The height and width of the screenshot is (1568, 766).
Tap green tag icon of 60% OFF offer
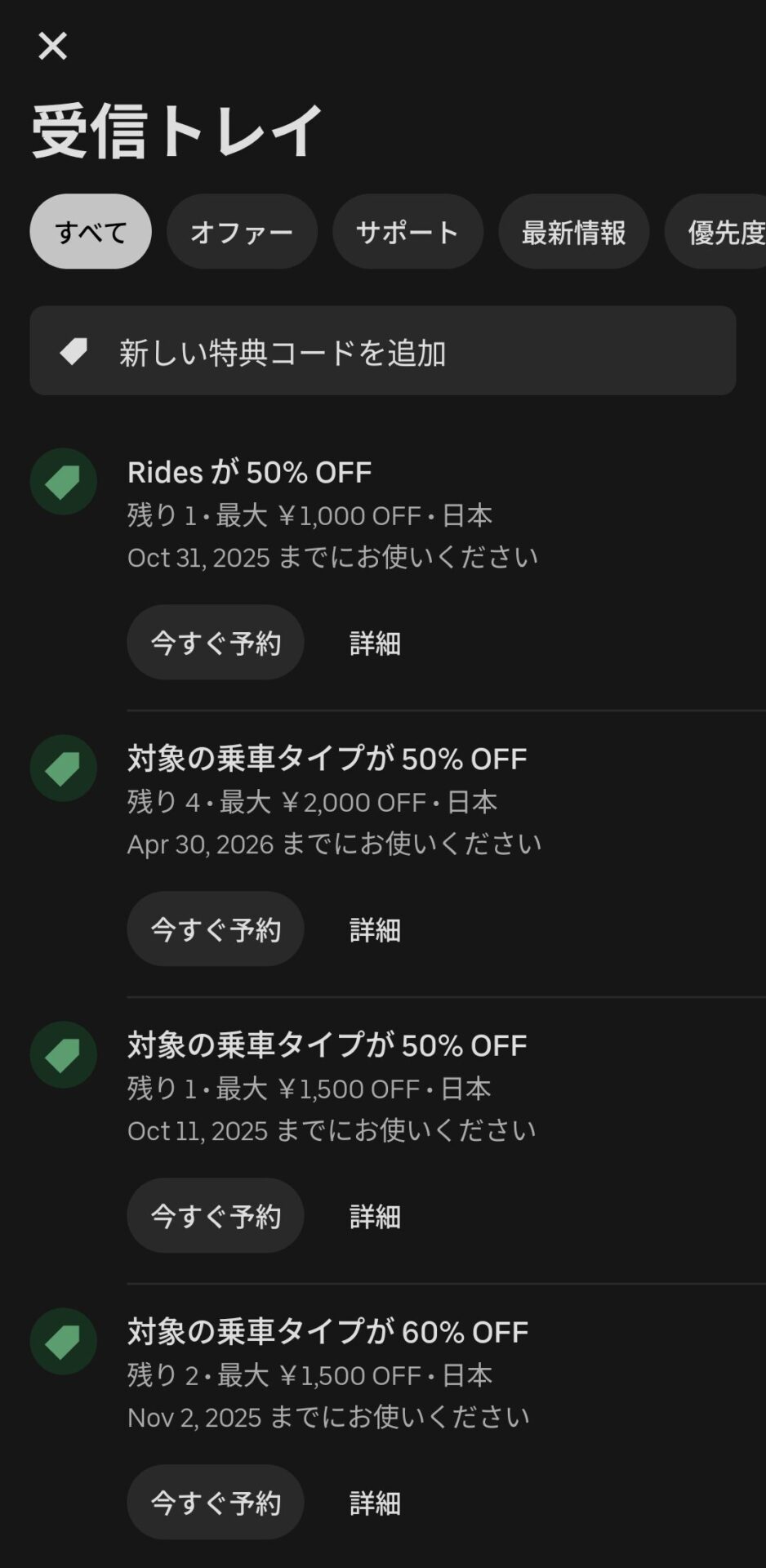tap(63, 1342)
